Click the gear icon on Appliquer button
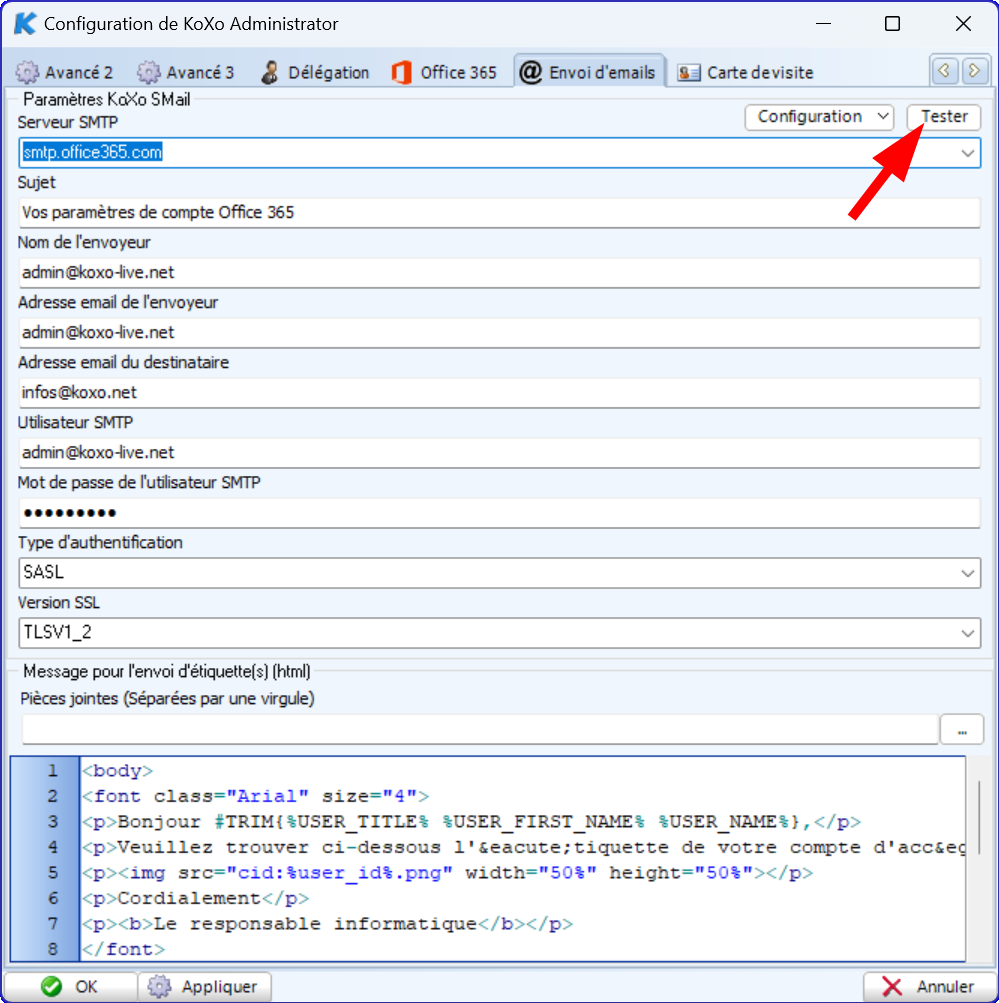The image size is (999, 1003). tap(159, 986)
